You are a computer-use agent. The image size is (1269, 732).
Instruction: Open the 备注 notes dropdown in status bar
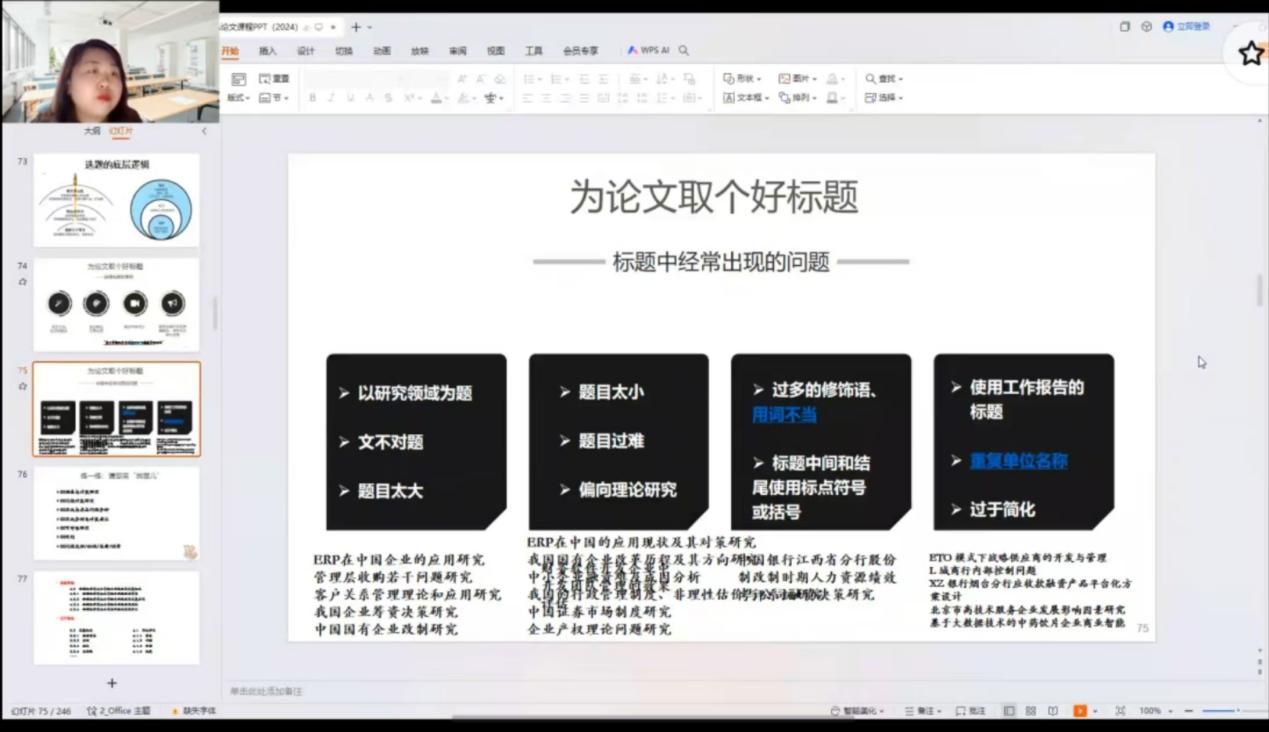tap(923, 711)
